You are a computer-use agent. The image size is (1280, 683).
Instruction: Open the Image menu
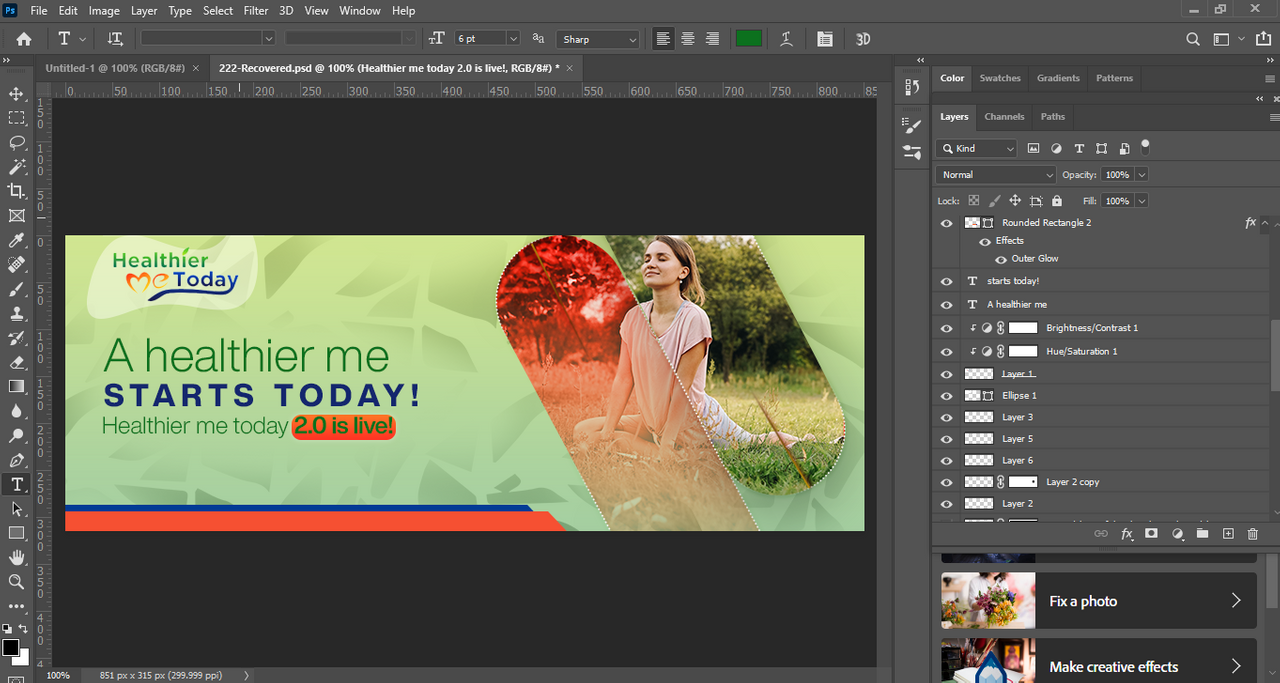click(x=104, y=10)
